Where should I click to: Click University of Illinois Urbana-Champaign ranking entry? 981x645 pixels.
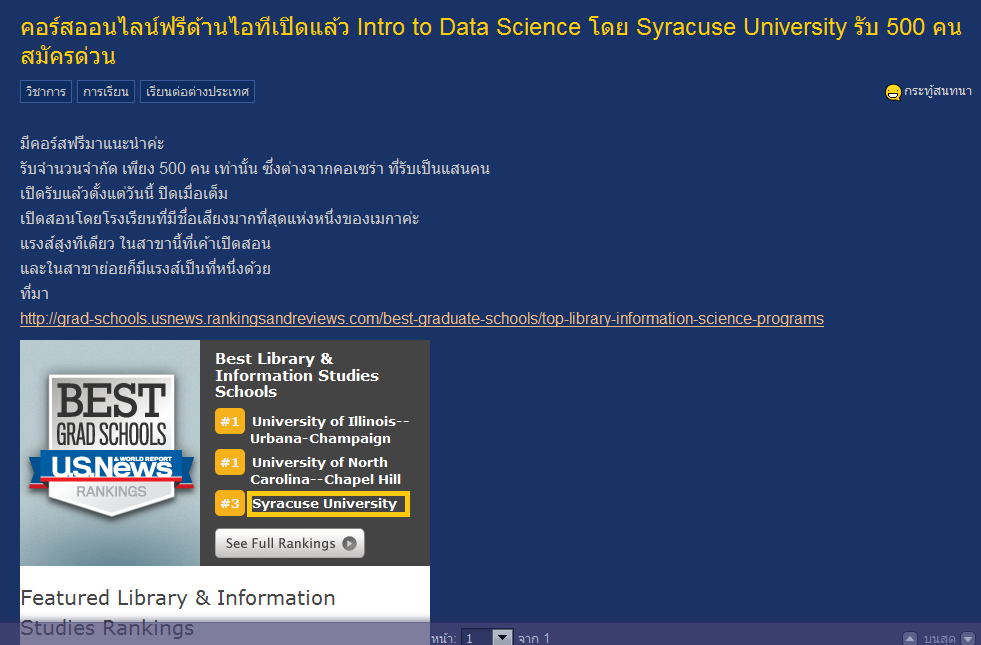(x=330, y=430)
